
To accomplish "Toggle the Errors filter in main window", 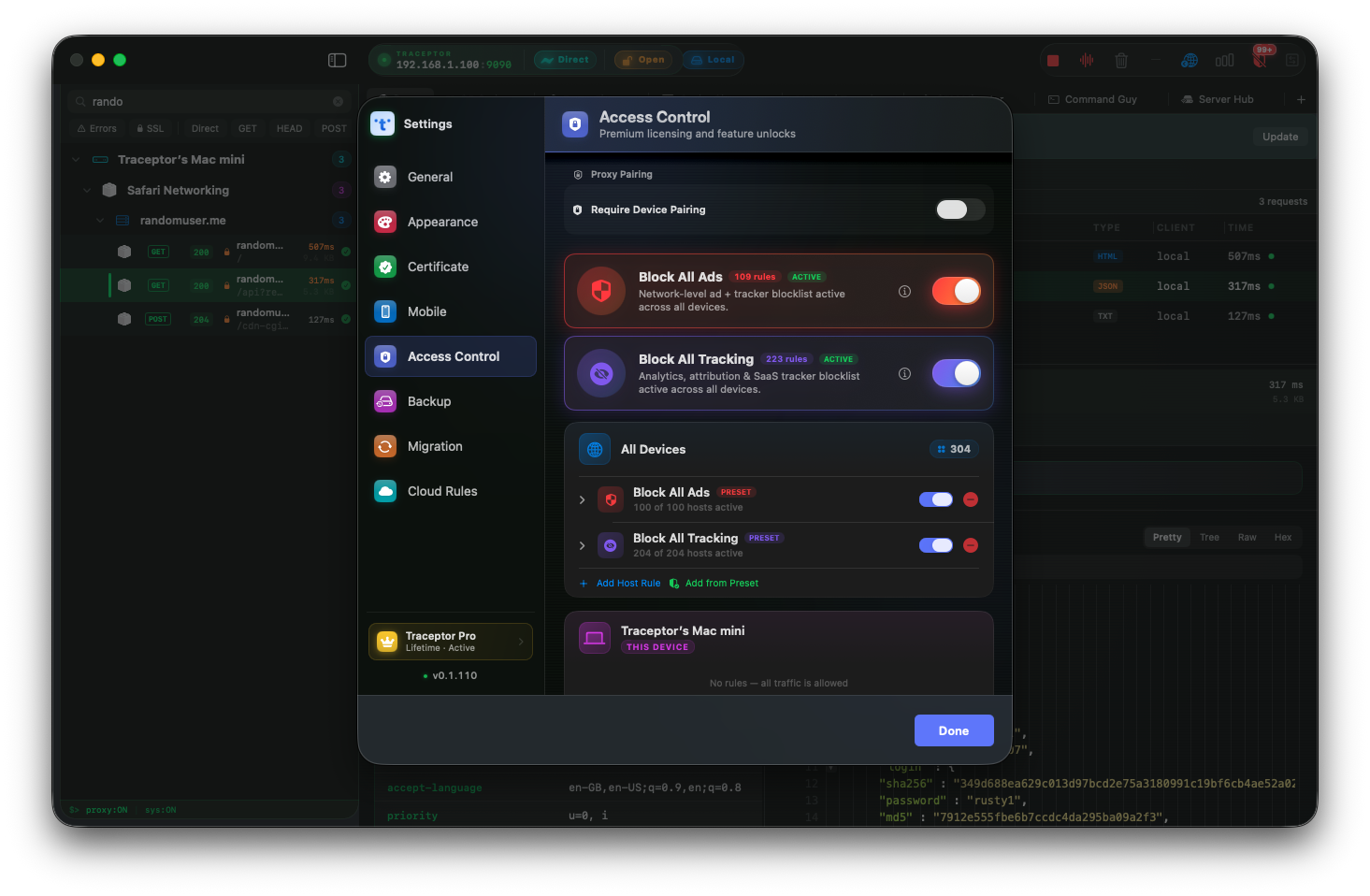I will click(97, 129).
